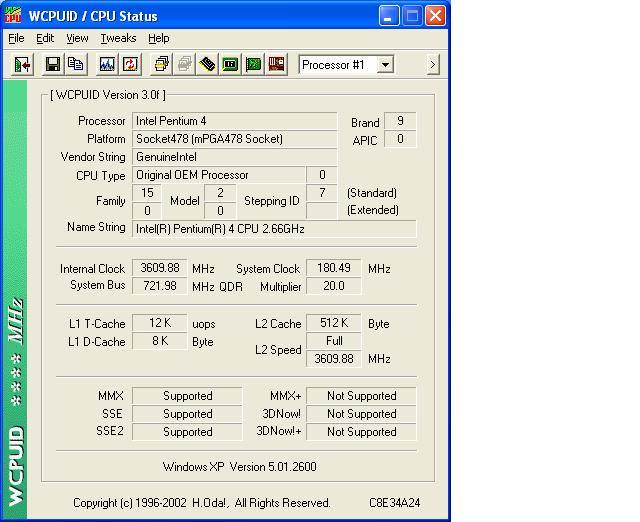Image resolution: width=640 pixels, height=522 pixels.
Task: Click the System Bus value '721.98'
Action: point(160,286)
